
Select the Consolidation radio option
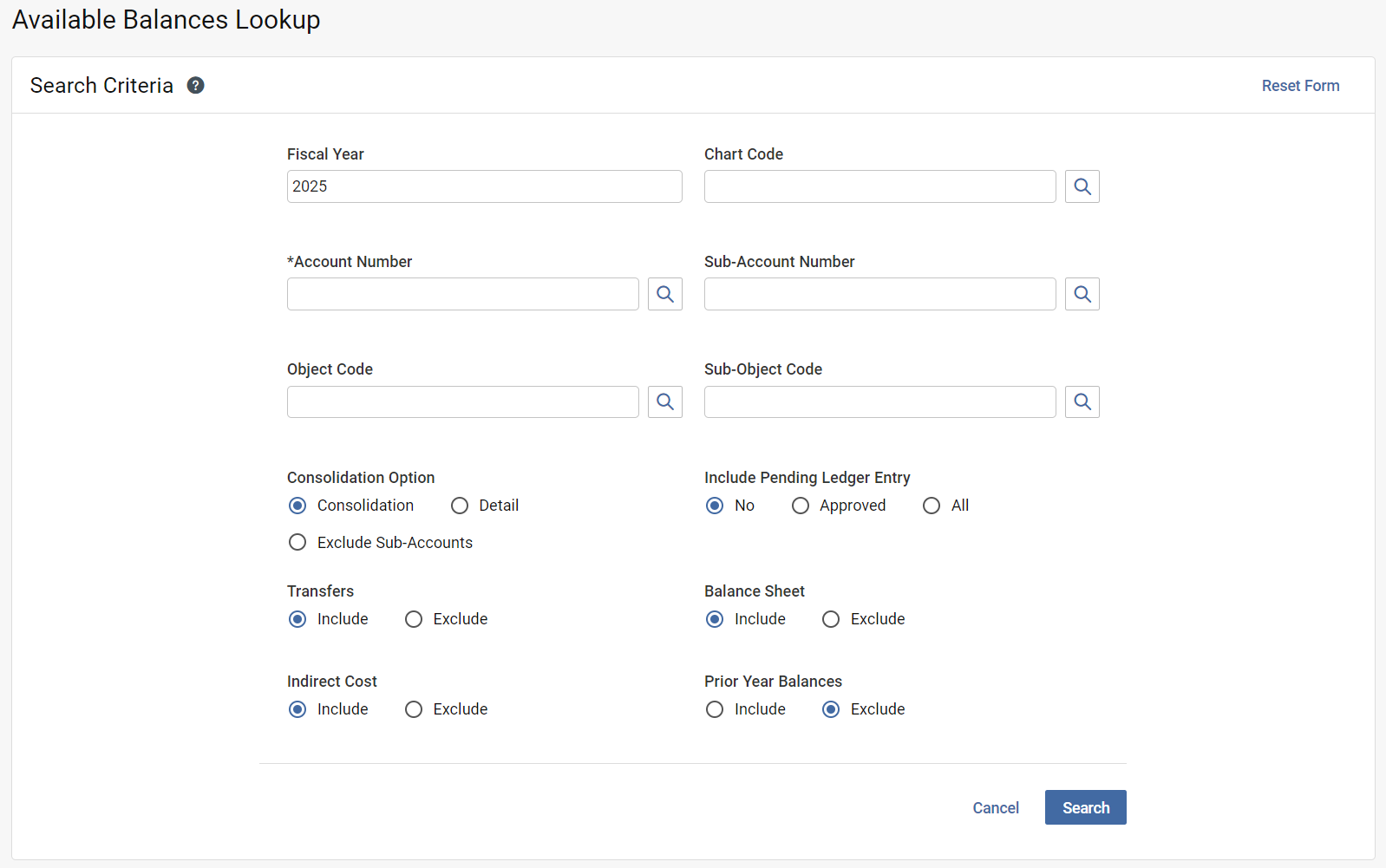(x=297, y=506)
